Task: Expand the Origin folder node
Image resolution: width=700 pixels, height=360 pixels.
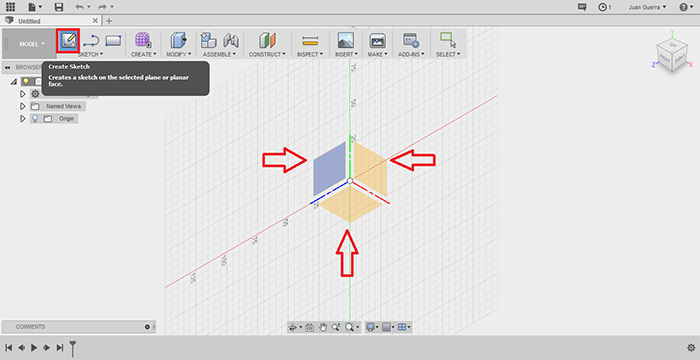Action: click(x=23, y=118)
